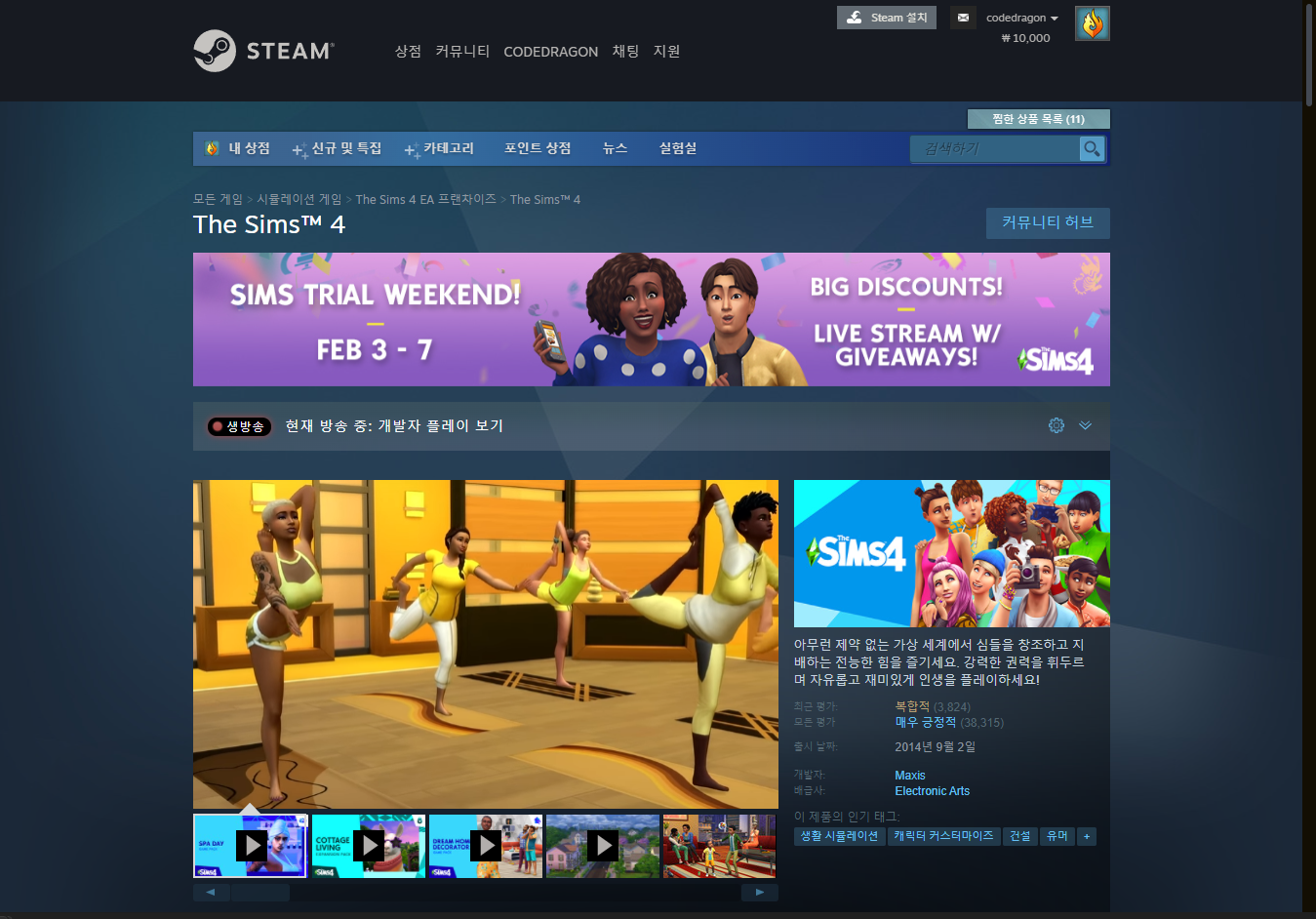Click the plus button to add tags
Image resolution: width=1316 pixels, height=919 pixels.
[x=1087, y=836]
